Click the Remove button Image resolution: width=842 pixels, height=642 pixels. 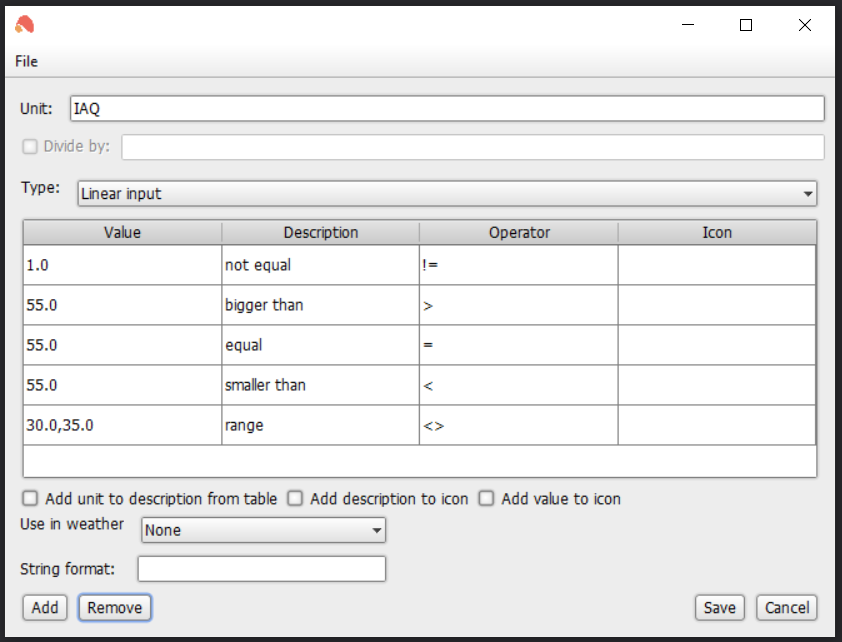(x=114, y=608)
